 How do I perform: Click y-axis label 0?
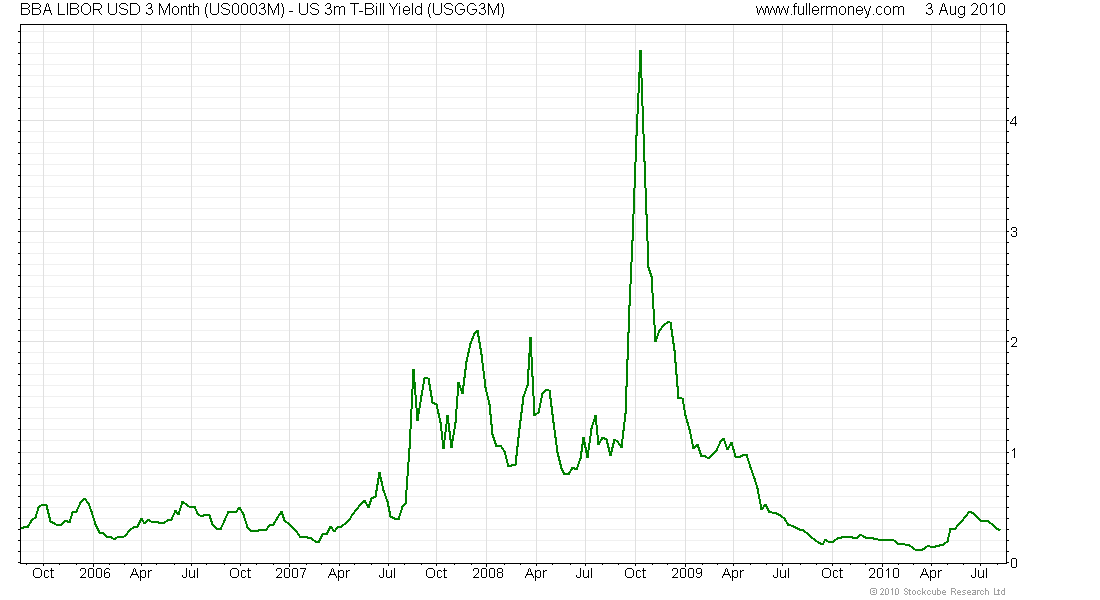(1014, 563)
